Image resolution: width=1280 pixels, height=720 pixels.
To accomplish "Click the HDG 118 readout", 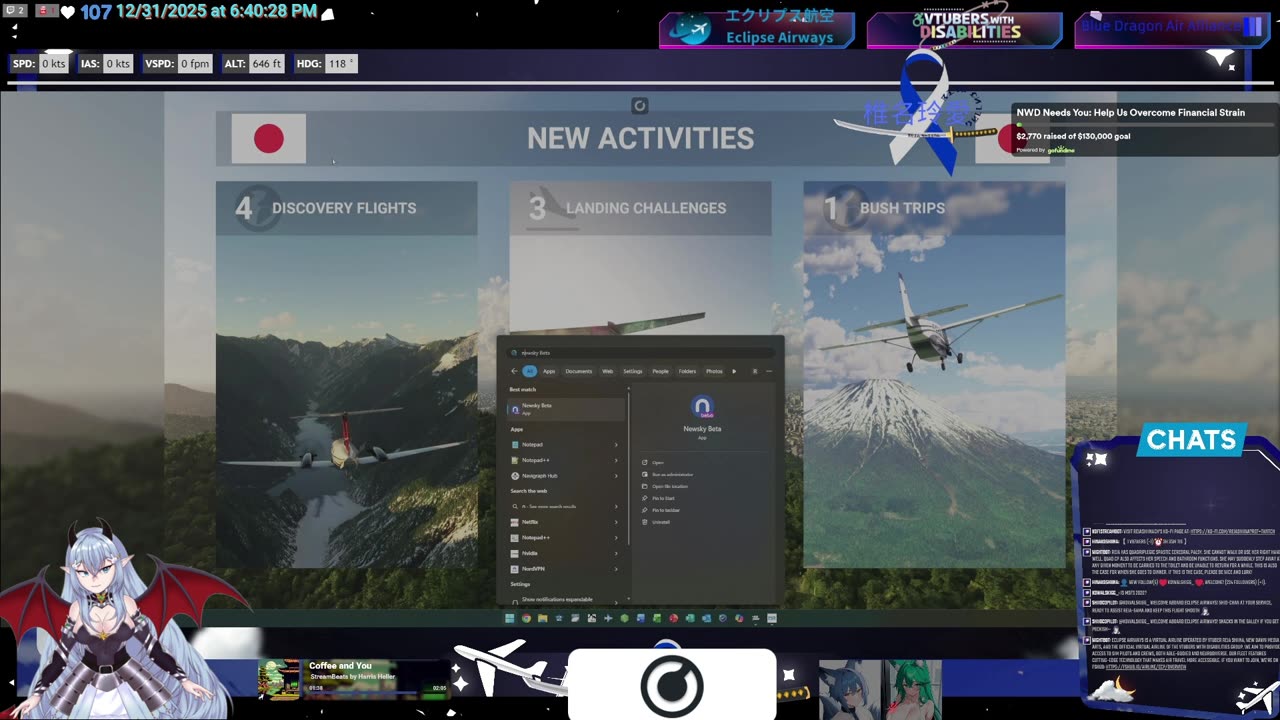I will (x=325, y=63).
